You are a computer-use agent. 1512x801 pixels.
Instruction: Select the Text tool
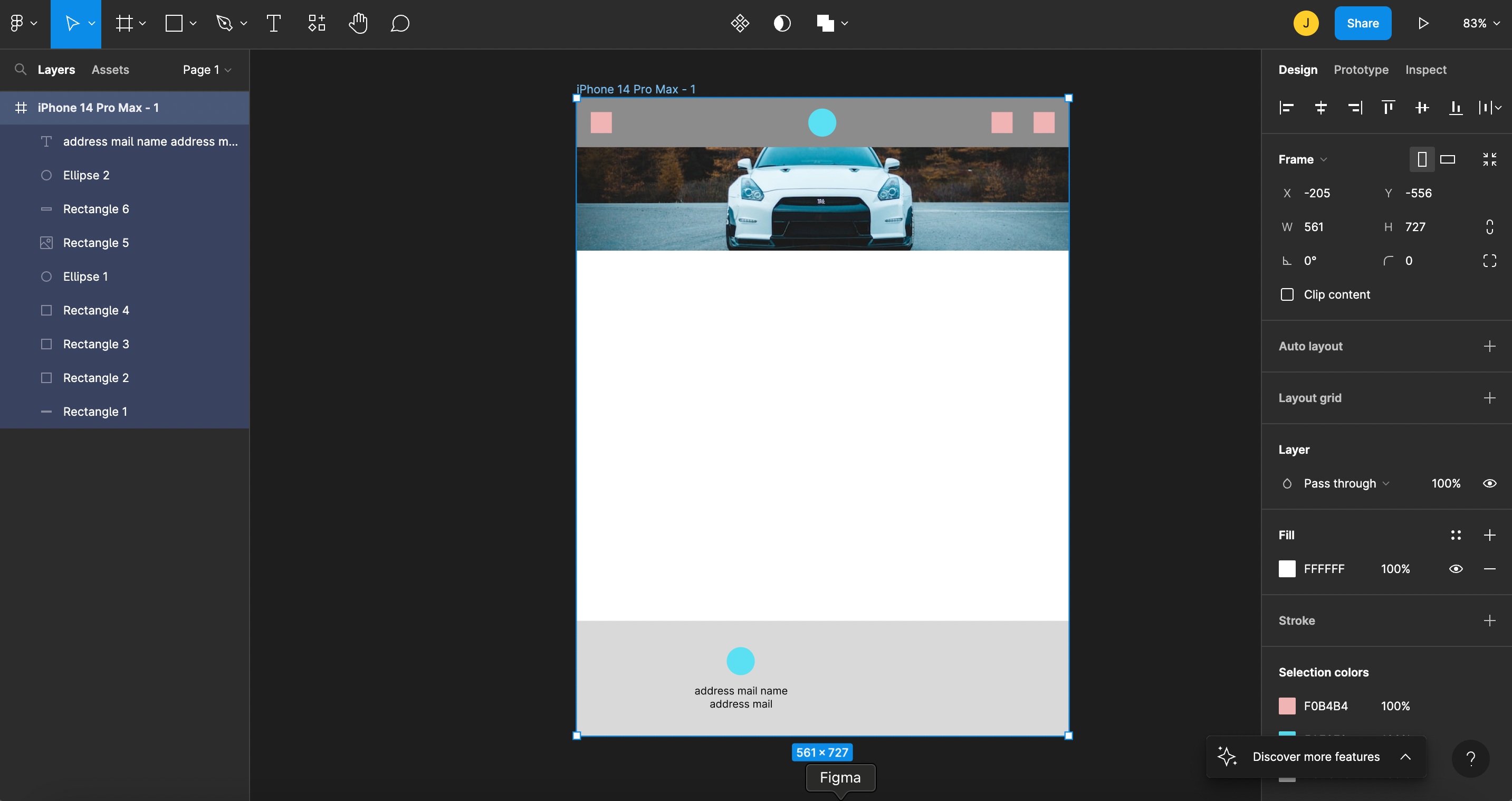coord(273,24)
